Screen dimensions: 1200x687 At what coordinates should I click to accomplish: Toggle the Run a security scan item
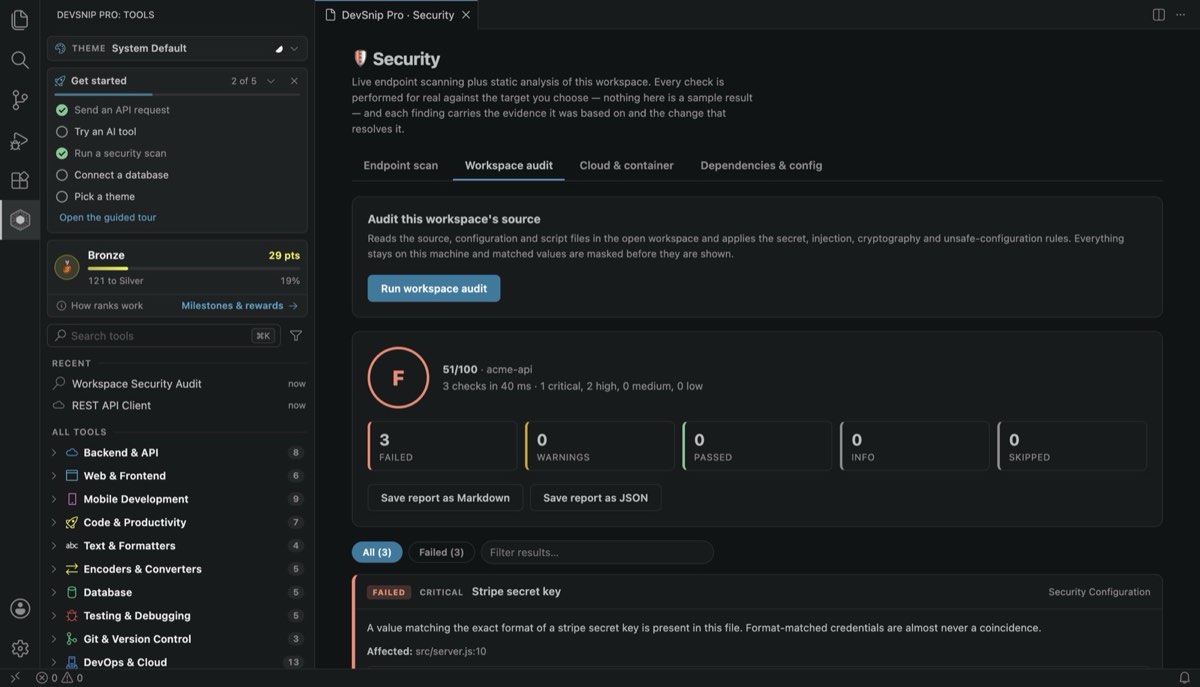click(x=62, y=153)
